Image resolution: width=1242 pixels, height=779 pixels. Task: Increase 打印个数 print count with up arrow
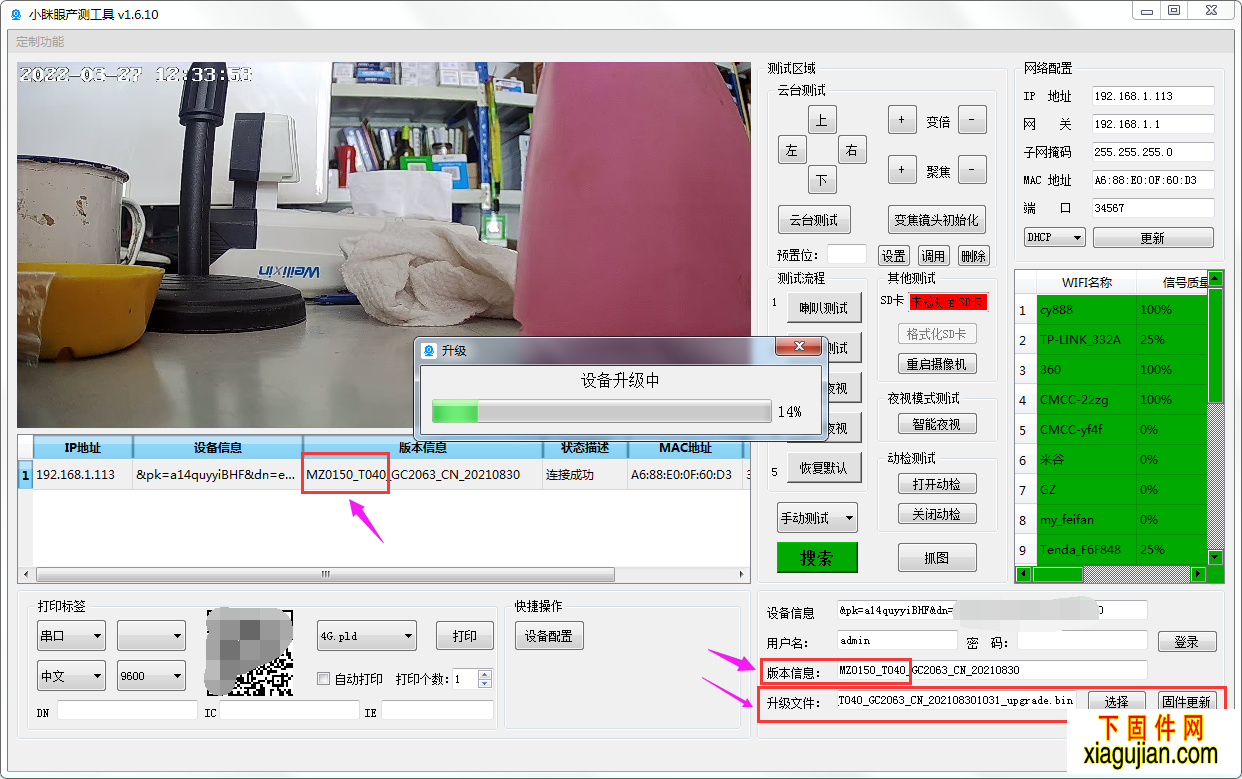pyautogui.click(x=485, y=674)
